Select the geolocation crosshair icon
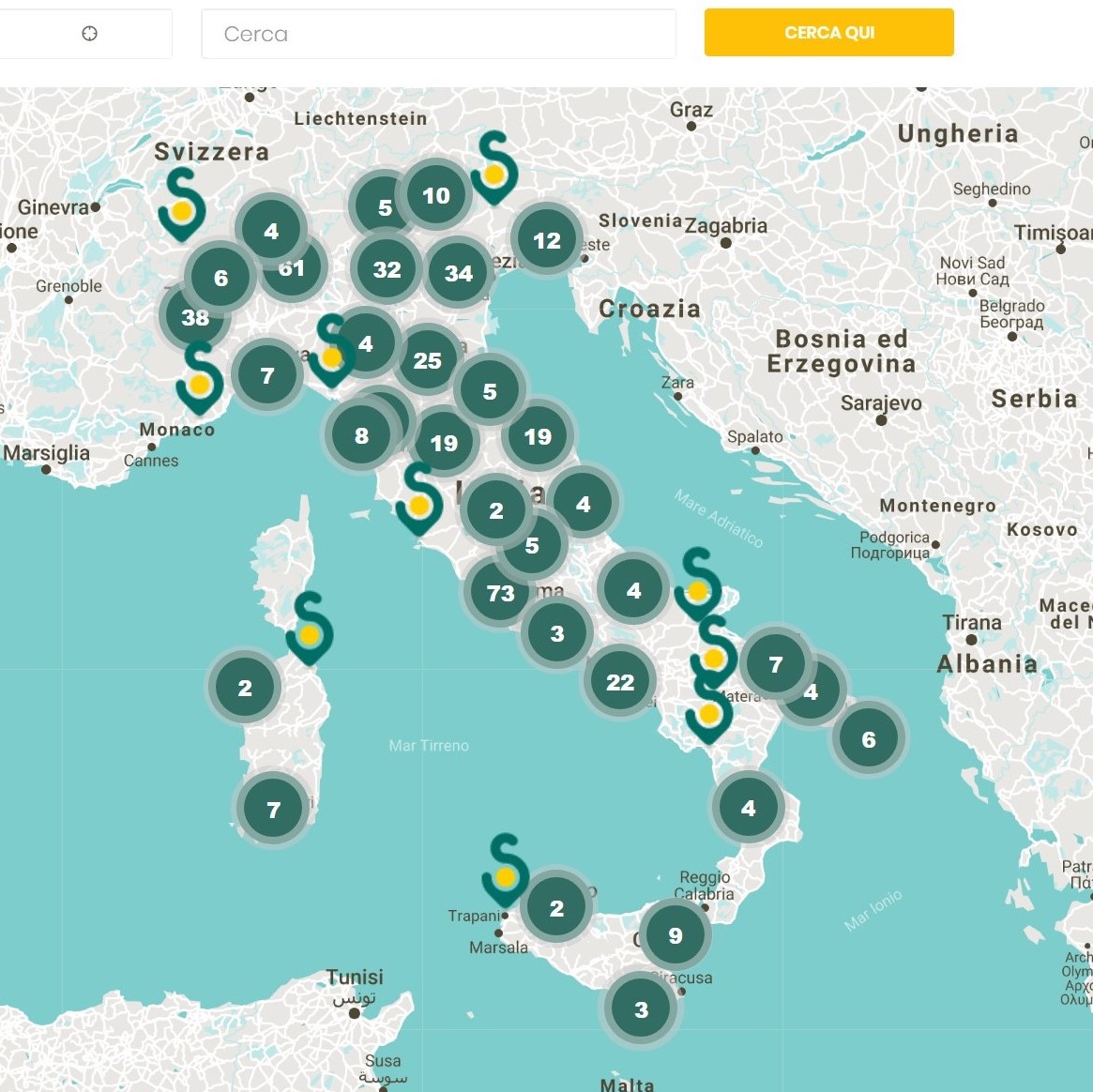1093x1092 pixels. (87, 32)
